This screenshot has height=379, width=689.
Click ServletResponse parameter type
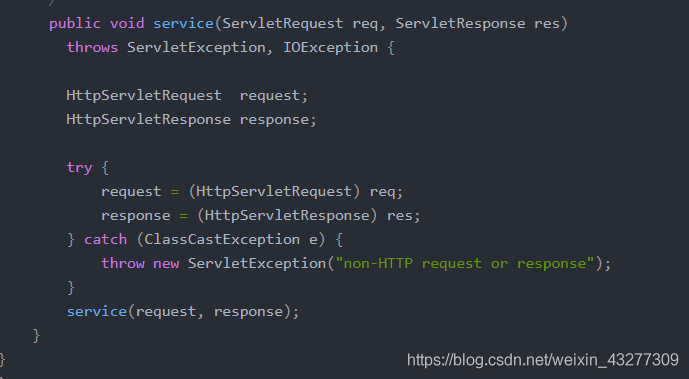pos(460,24)
